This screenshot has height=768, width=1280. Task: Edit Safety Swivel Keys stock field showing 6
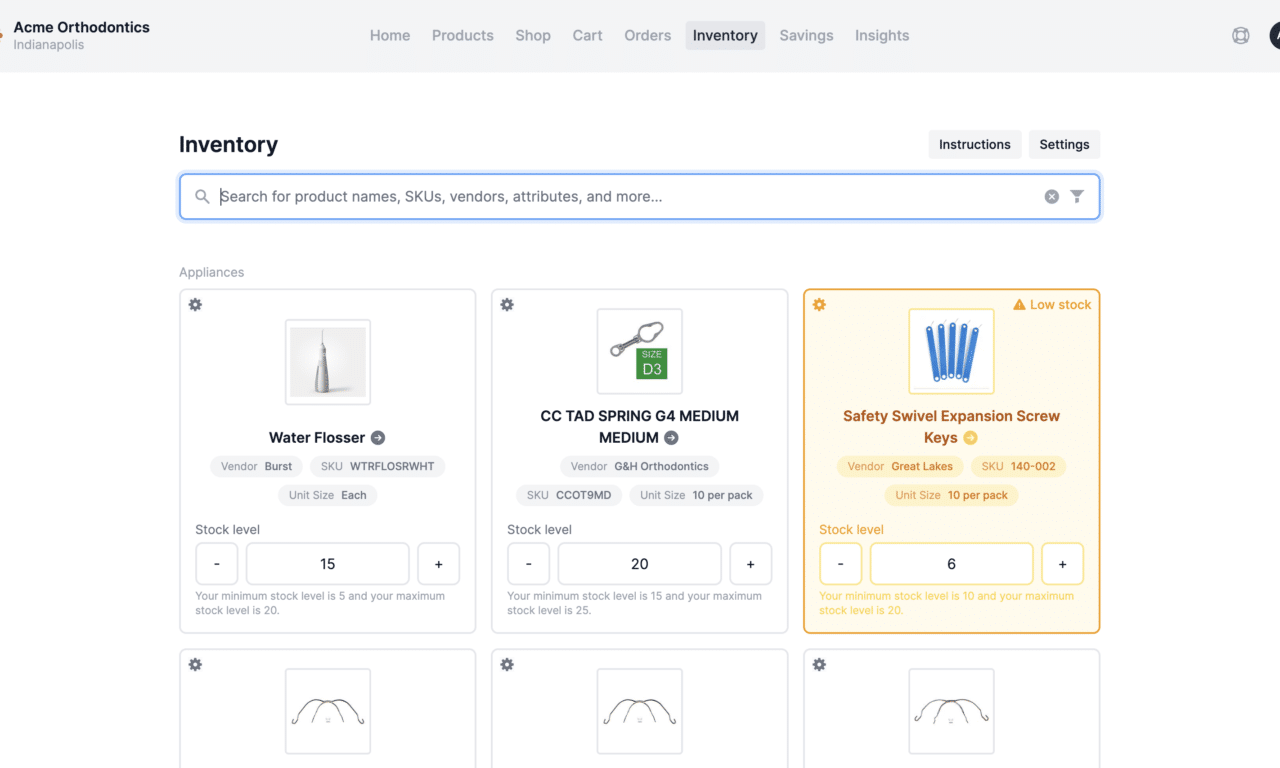pyautogui.click(x=952, y=564)
